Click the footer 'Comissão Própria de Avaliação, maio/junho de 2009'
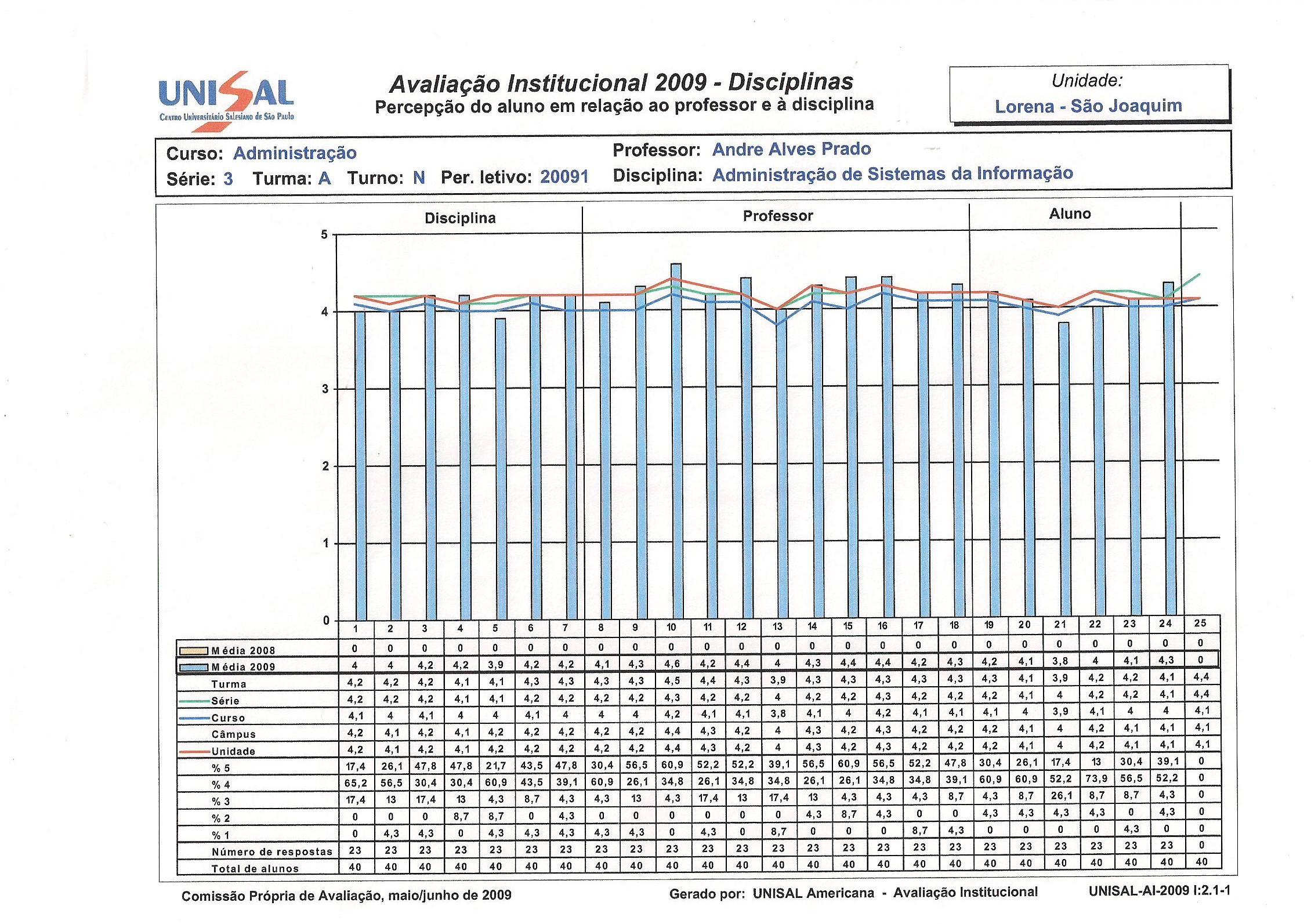 pyautogui.click(x=346, y=896)
